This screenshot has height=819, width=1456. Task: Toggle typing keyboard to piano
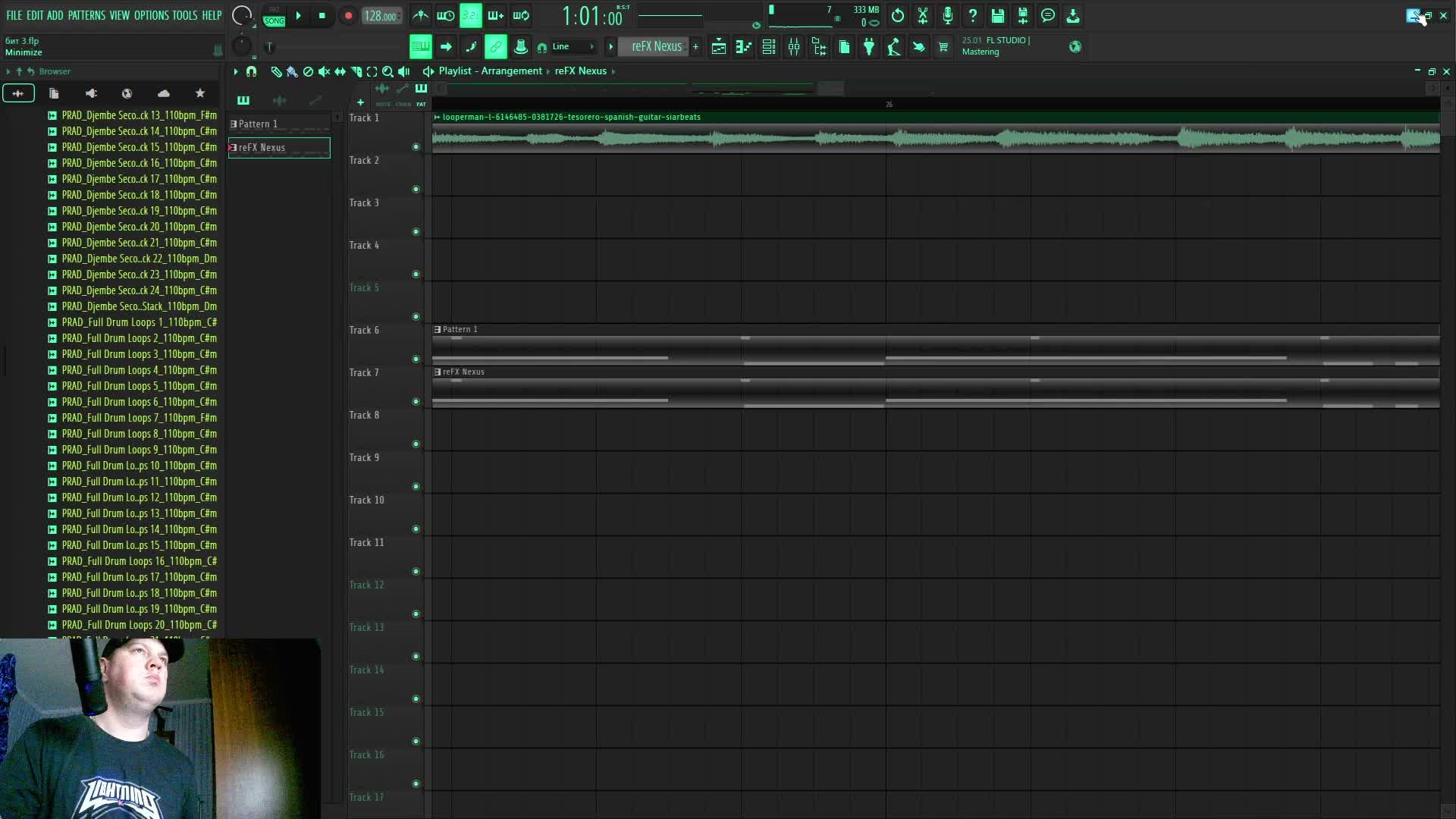click(x=420, y=47)
